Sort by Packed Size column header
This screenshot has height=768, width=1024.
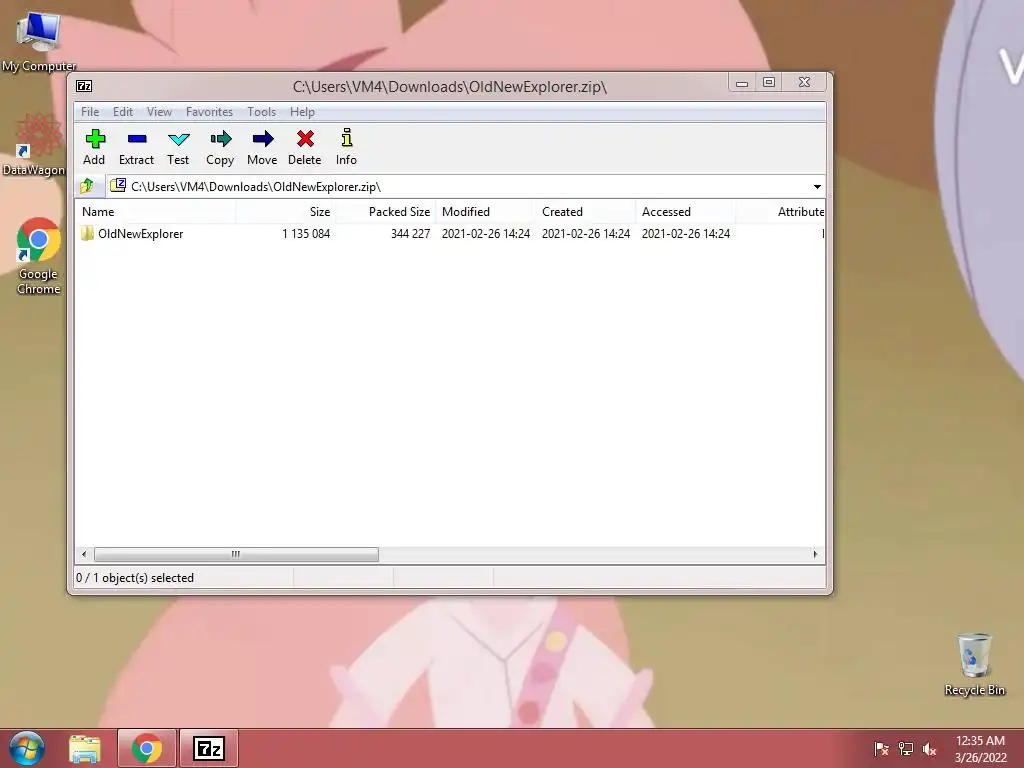point(385,212)
